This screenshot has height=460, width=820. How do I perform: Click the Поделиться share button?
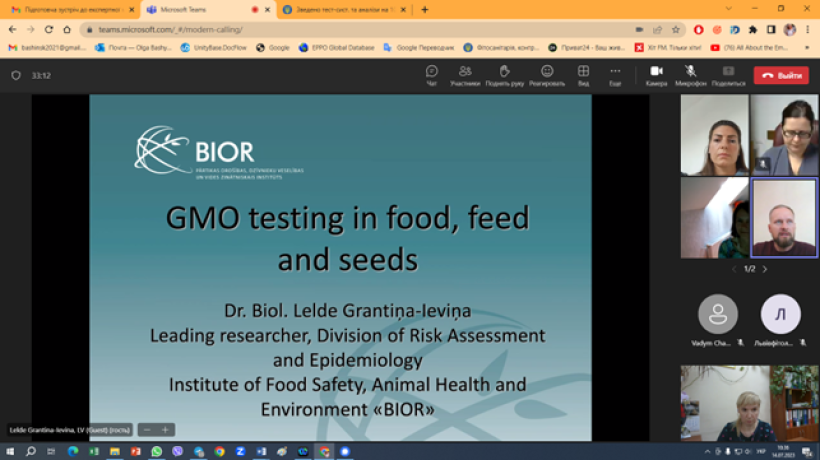point(728,75)
